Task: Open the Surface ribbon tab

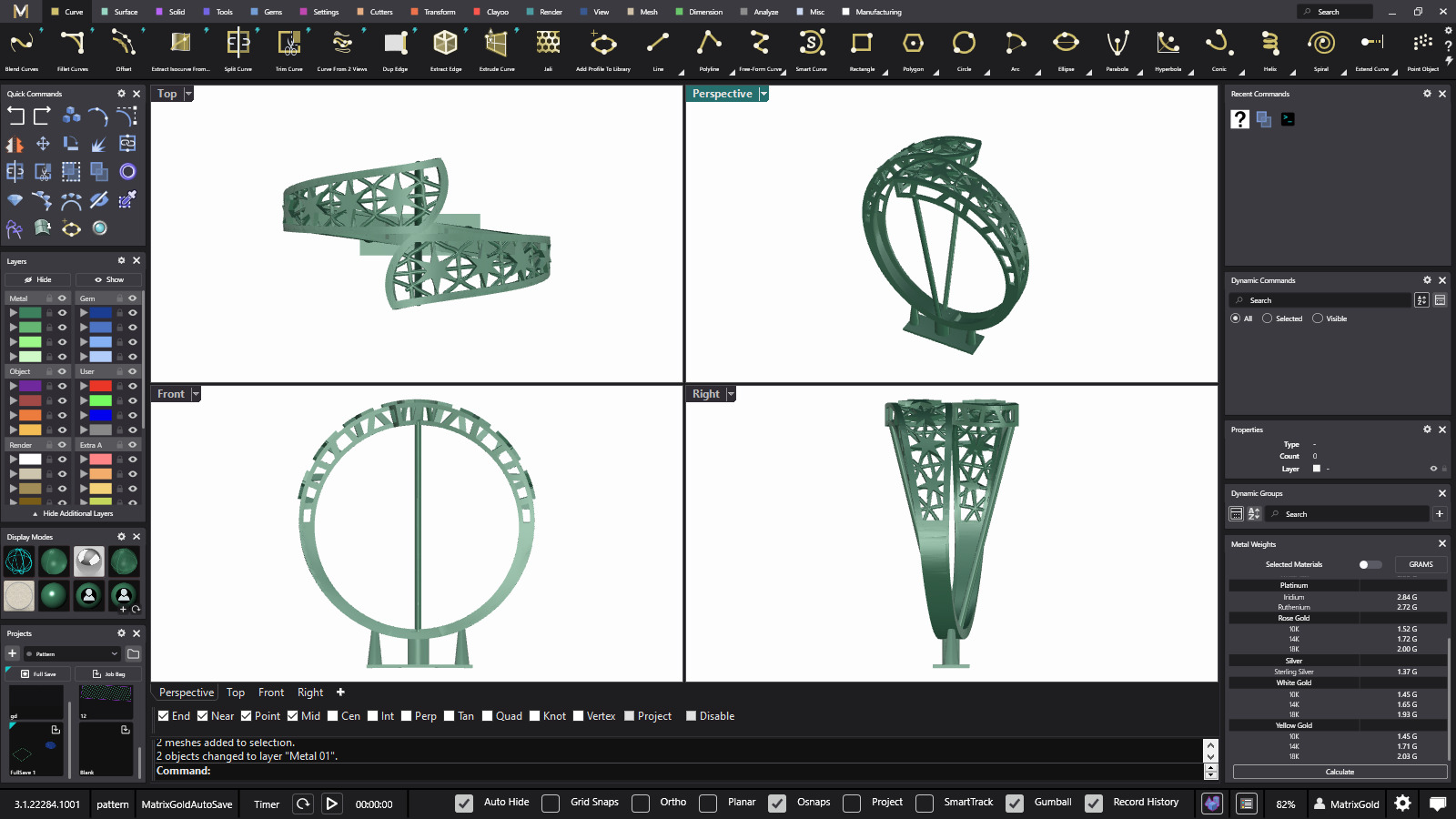Action: tap(120, 12)
